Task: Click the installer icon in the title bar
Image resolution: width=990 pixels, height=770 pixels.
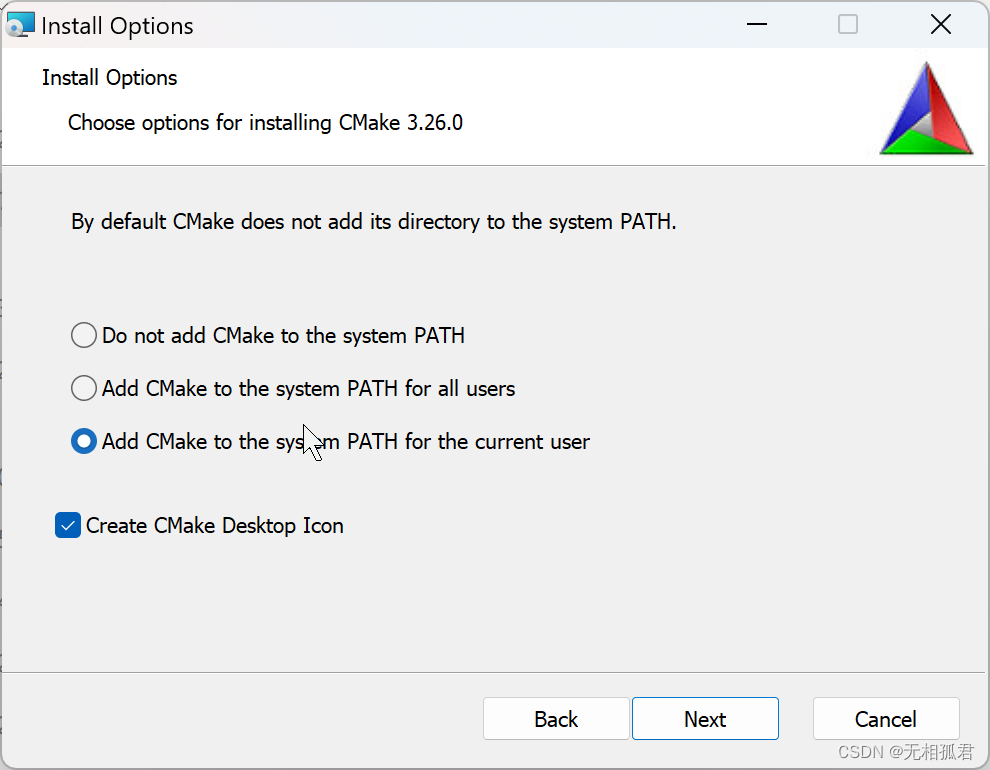Action: (x=20, y=25)
